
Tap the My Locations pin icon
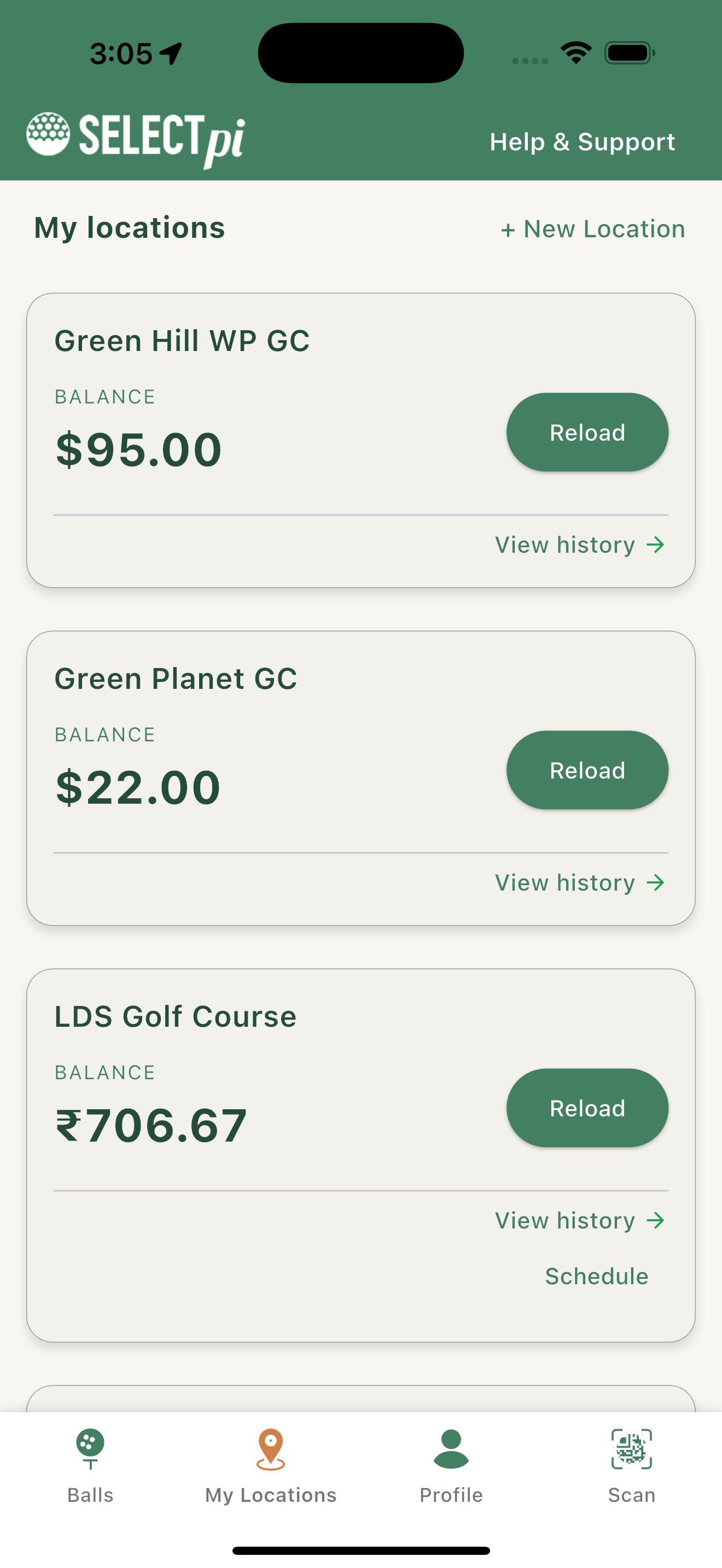270,1449
